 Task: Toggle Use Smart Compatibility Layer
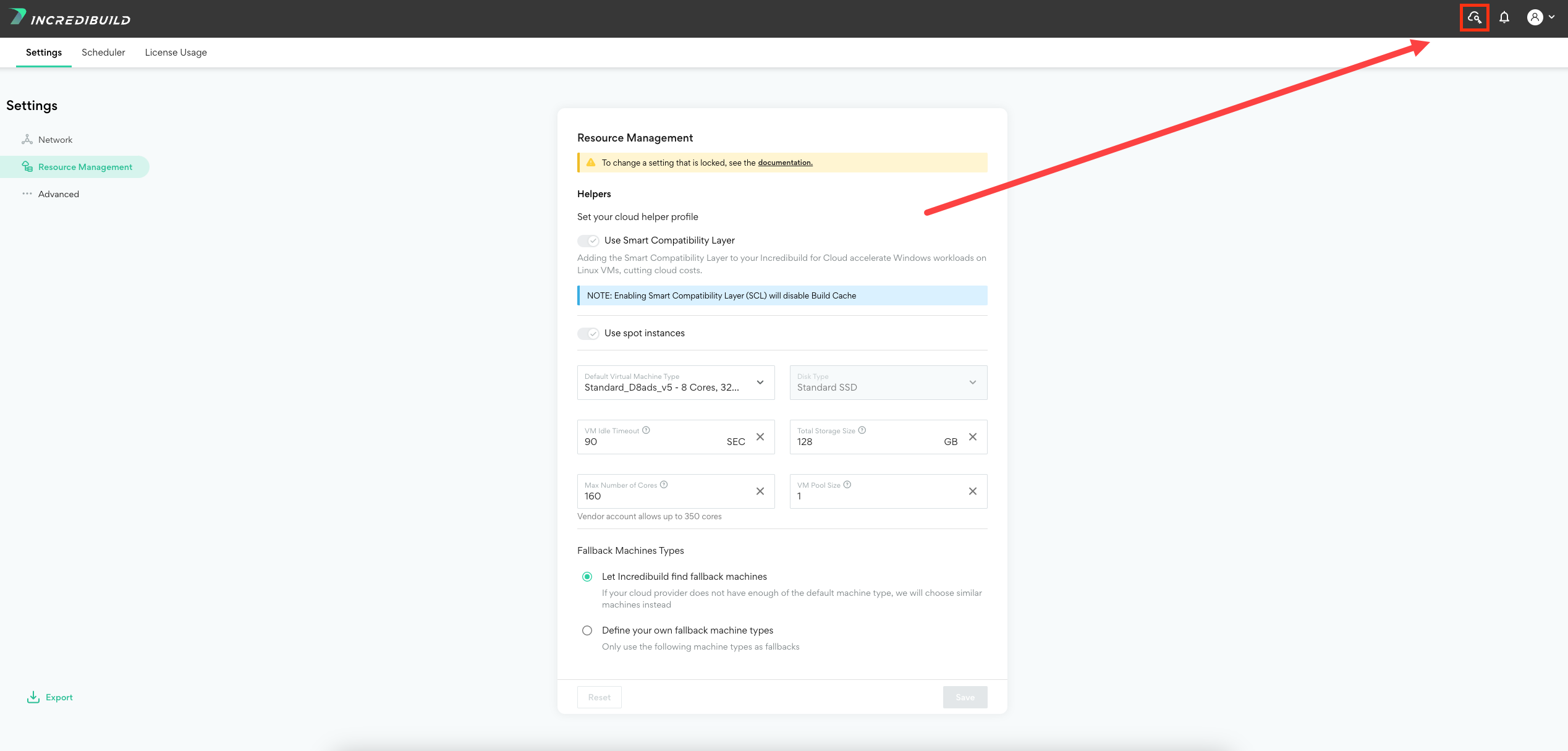tap(588, 240)
